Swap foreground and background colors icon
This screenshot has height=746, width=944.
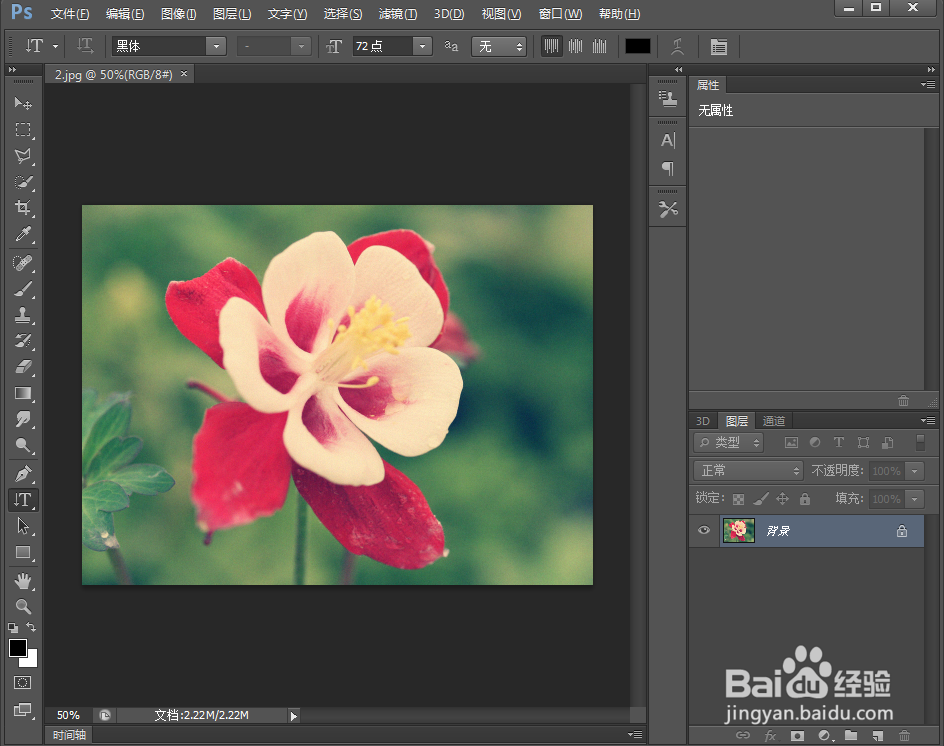tap(31, 627)
